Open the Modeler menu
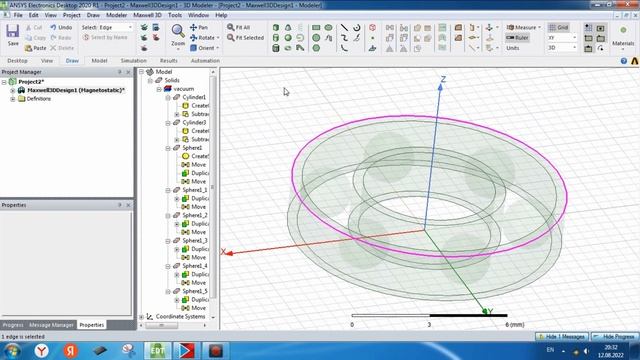Screen dimensions: 640x360 coord(116,15)
